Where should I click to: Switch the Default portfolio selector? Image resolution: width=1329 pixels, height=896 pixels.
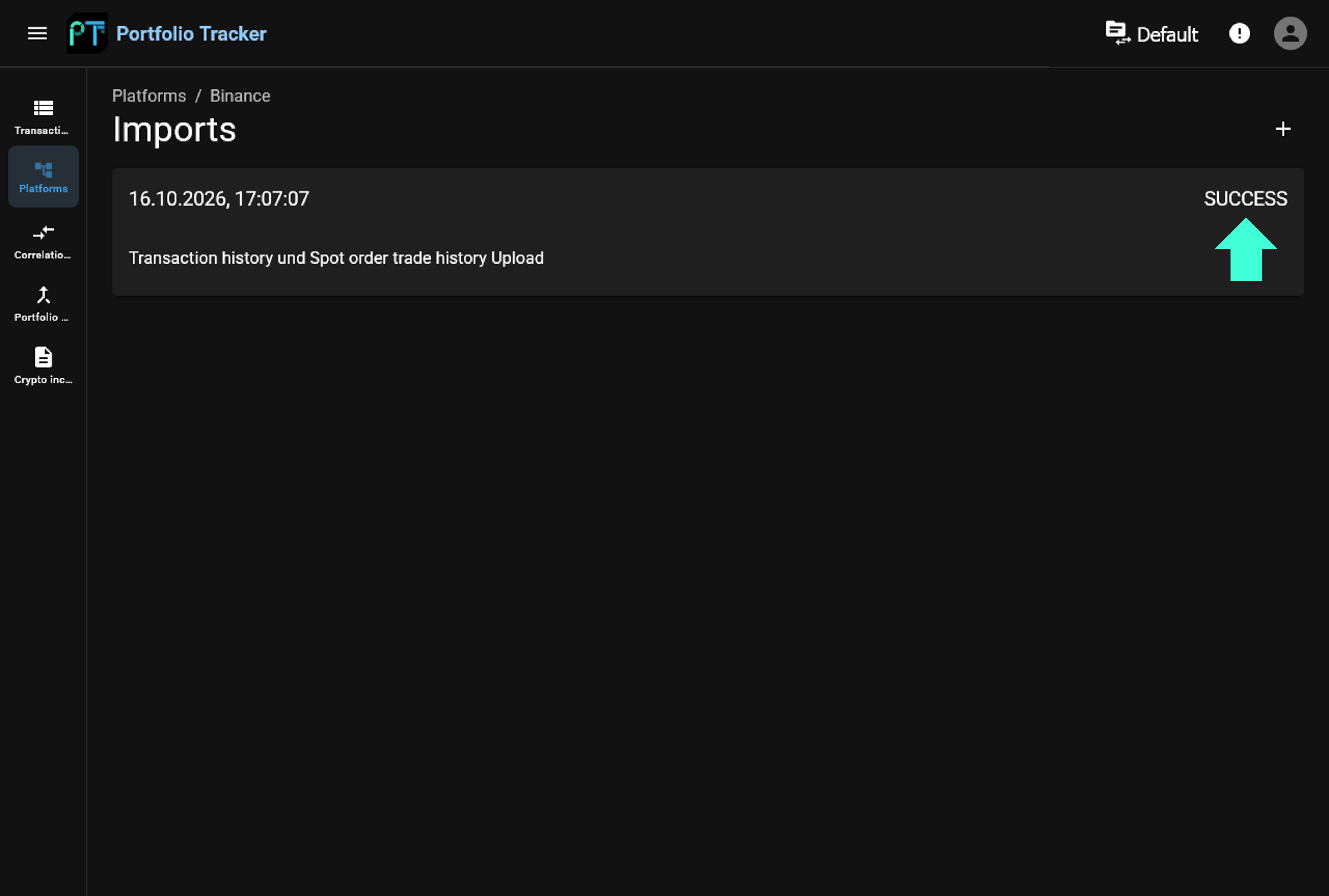[1151, 34]
